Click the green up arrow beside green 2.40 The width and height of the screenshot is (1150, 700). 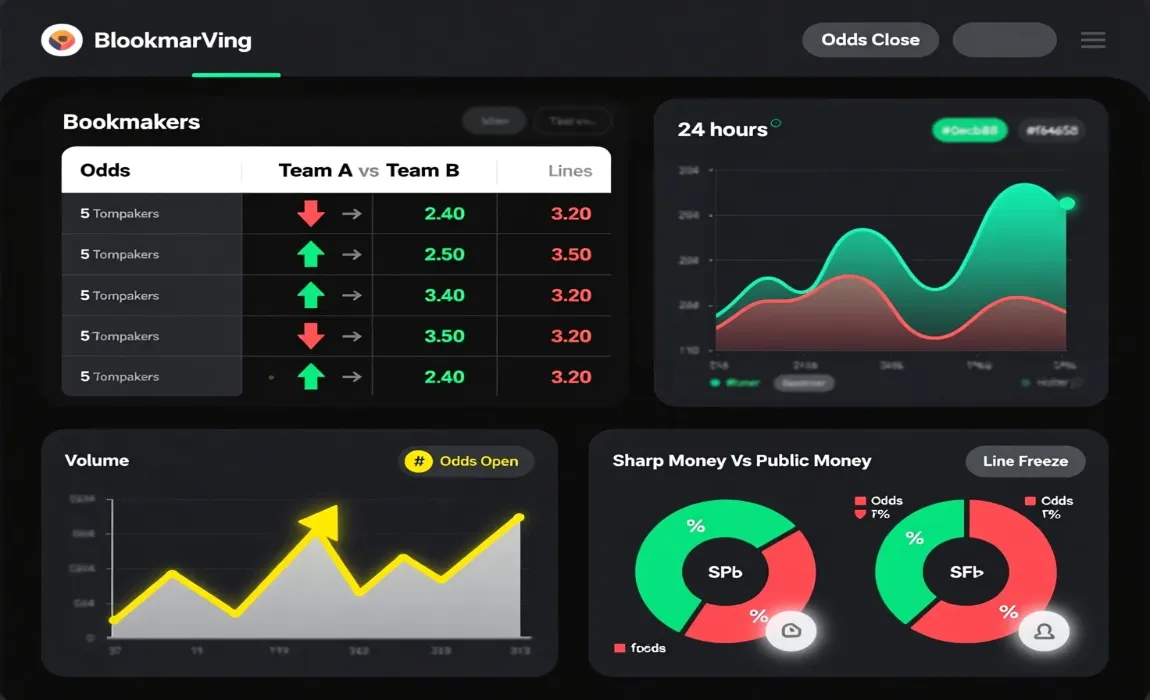pyautogui.click(x=311, y=376)
